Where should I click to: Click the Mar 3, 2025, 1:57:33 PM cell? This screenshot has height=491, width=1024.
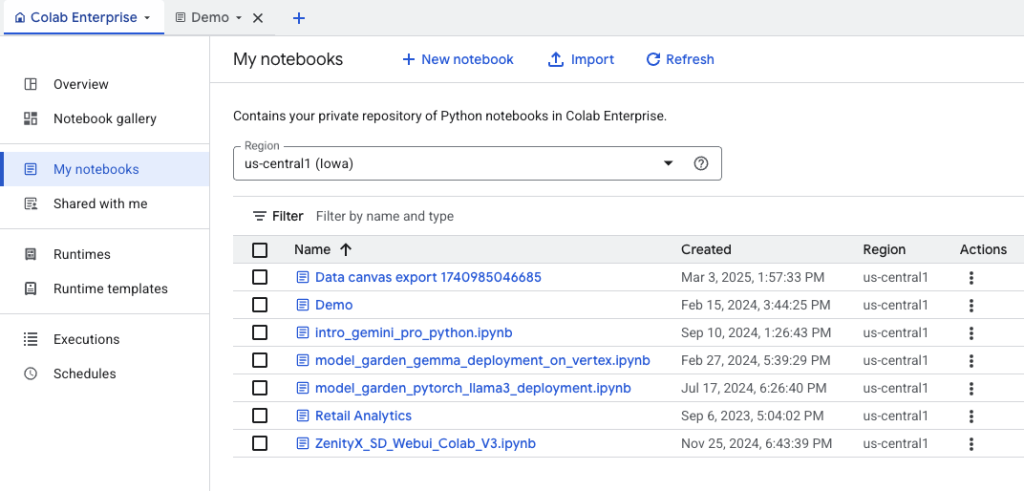(752, 277)
